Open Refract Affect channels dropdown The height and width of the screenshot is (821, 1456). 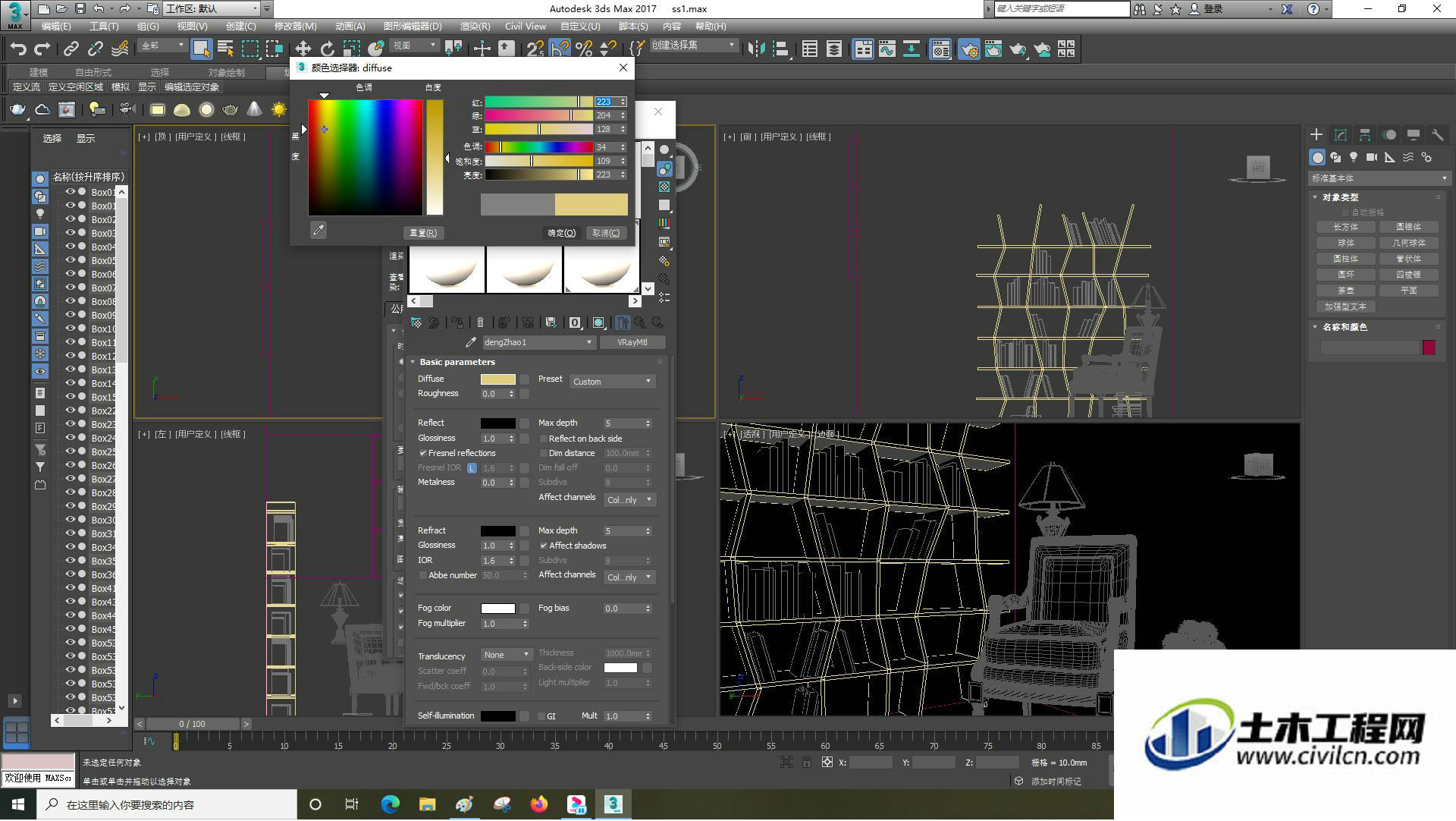tap(629, 577)
